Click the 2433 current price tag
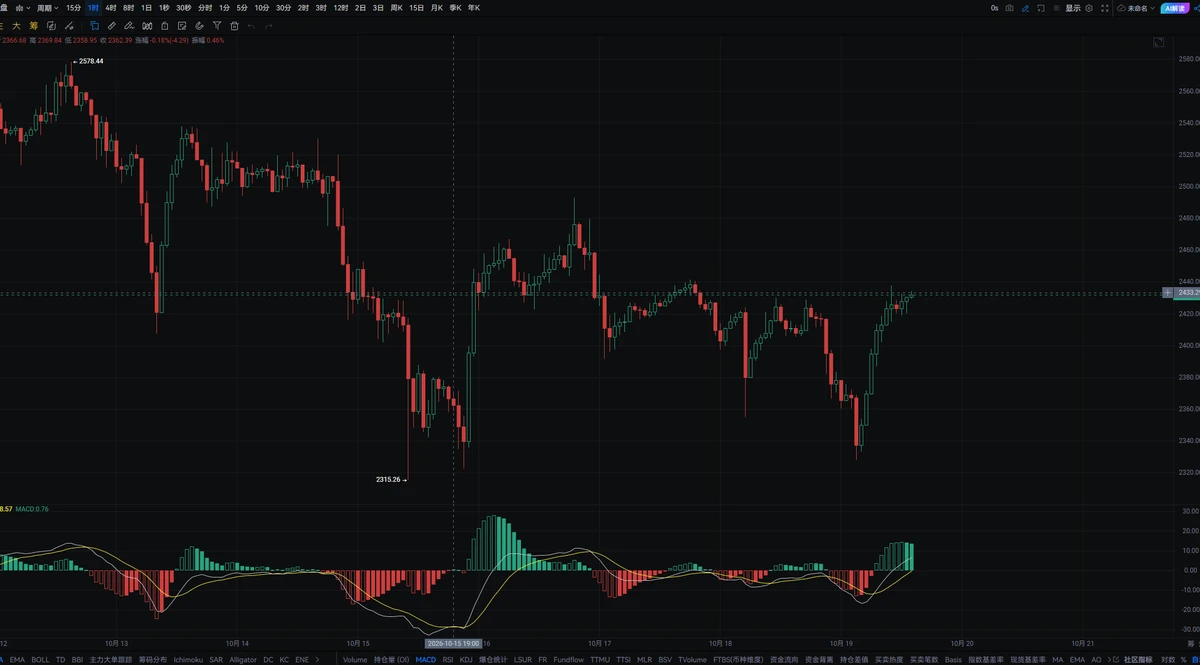This screenshot has height=665, width=1200. pyautogui.click(x=1188, y=292)
